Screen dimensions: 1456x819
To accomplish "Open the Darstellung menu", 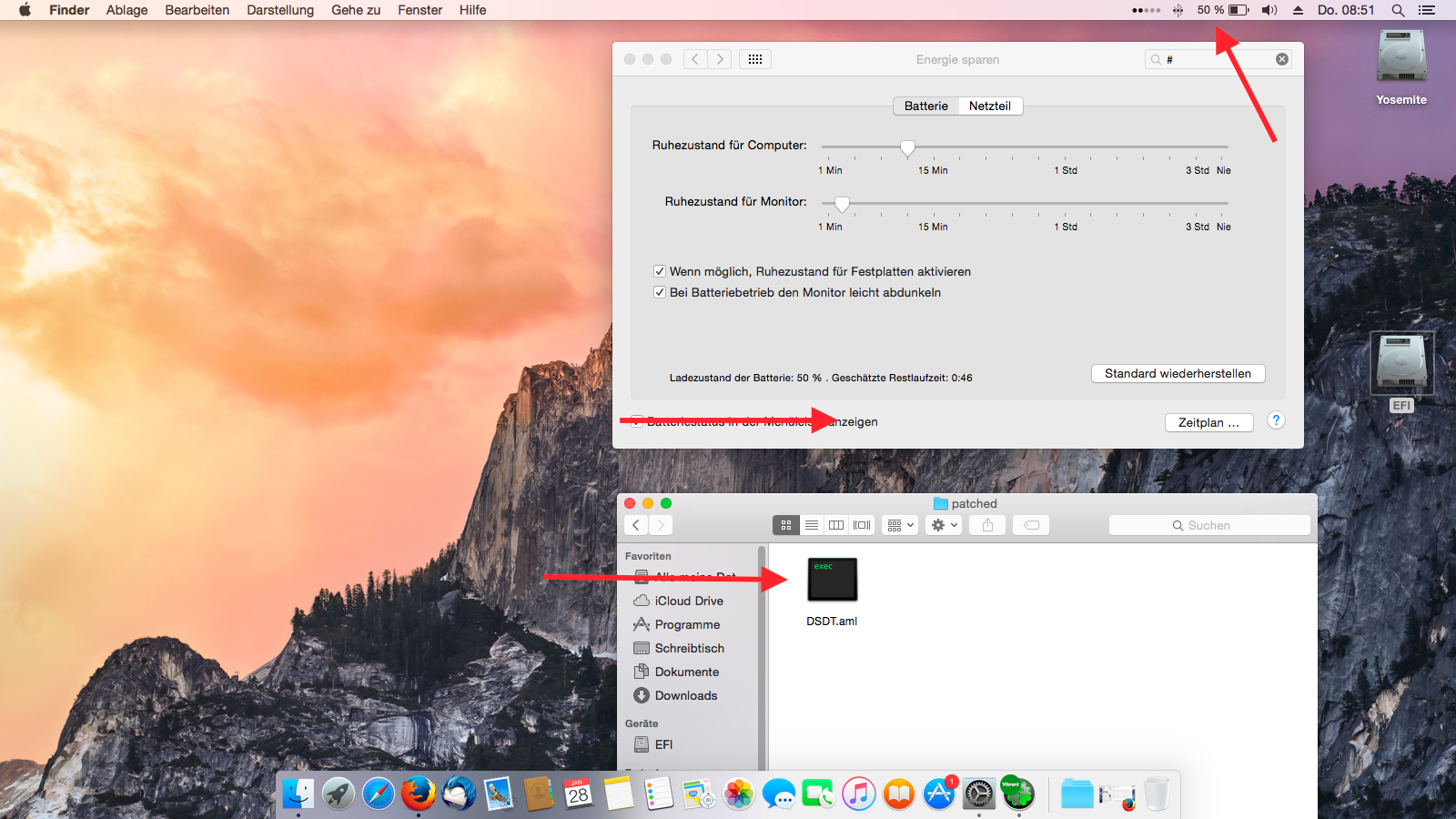I will tap(280, 10).
